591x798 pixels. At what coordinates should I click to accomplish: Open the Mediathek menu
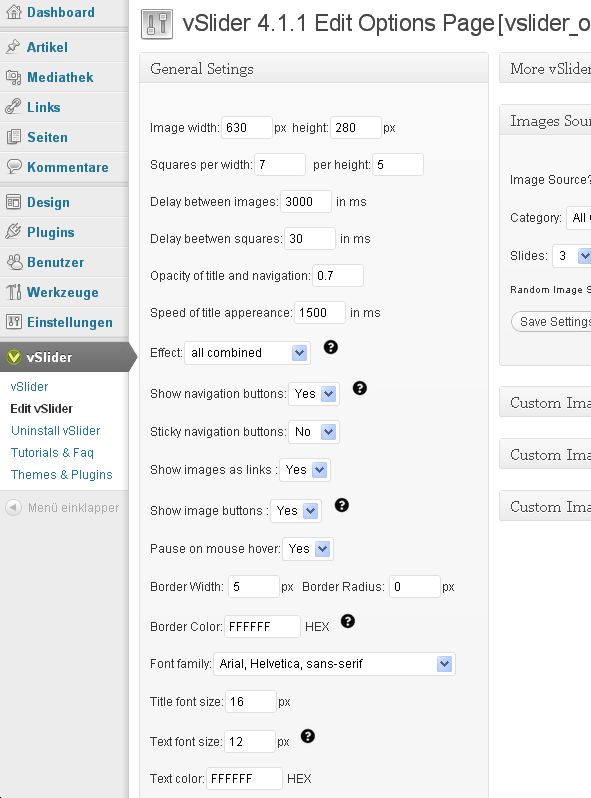tap(64, 77)
